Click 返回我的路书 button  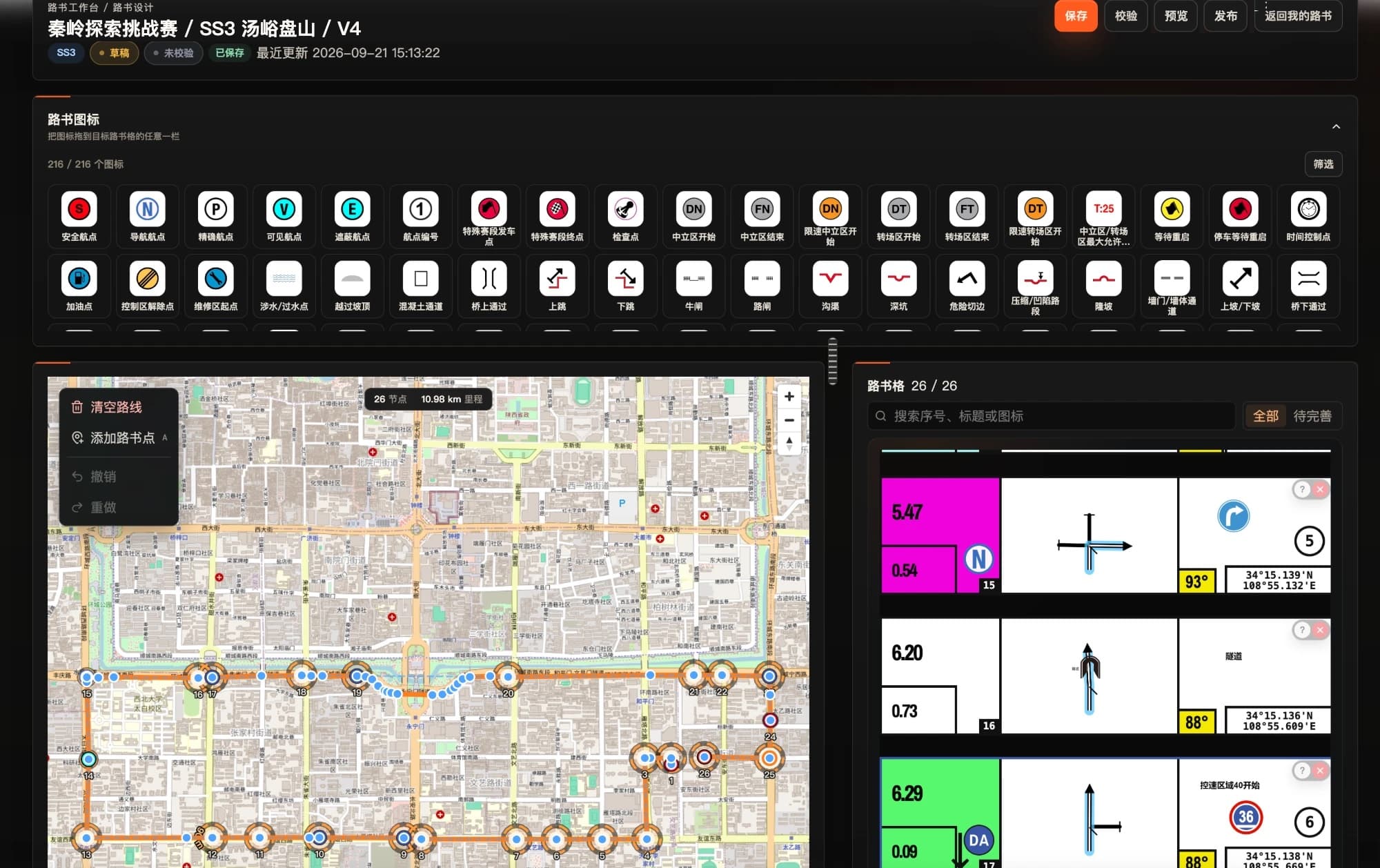click(x=1298, y=16)
